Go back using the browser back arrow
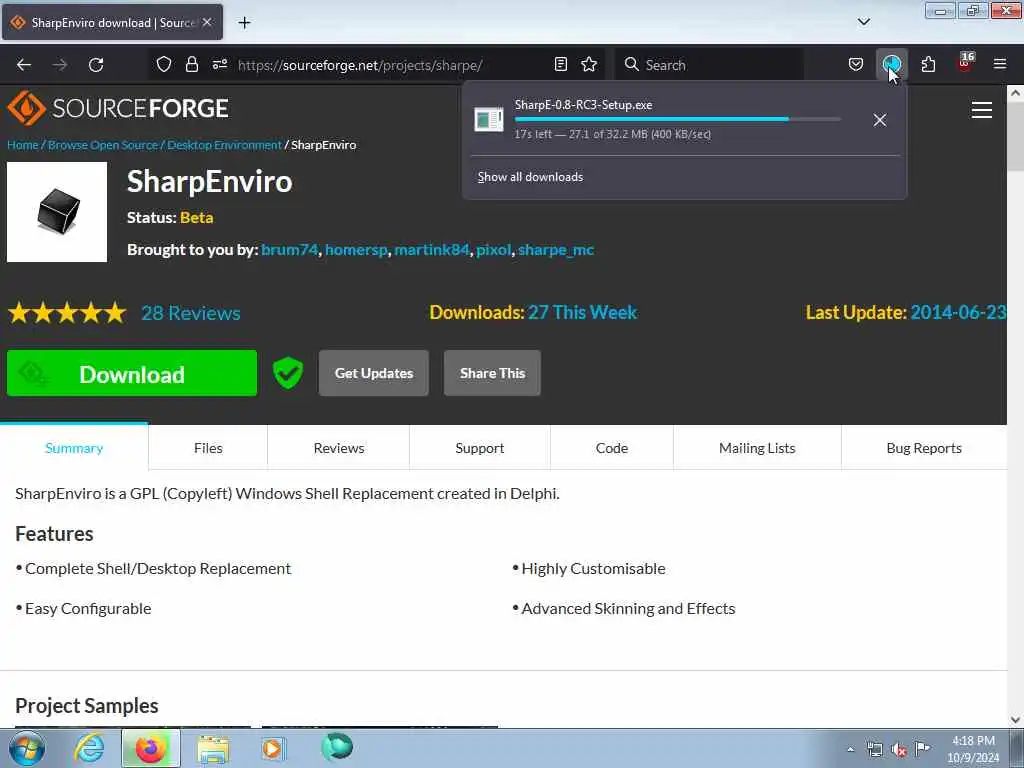 pyautogui.click(x=24, y=65)
